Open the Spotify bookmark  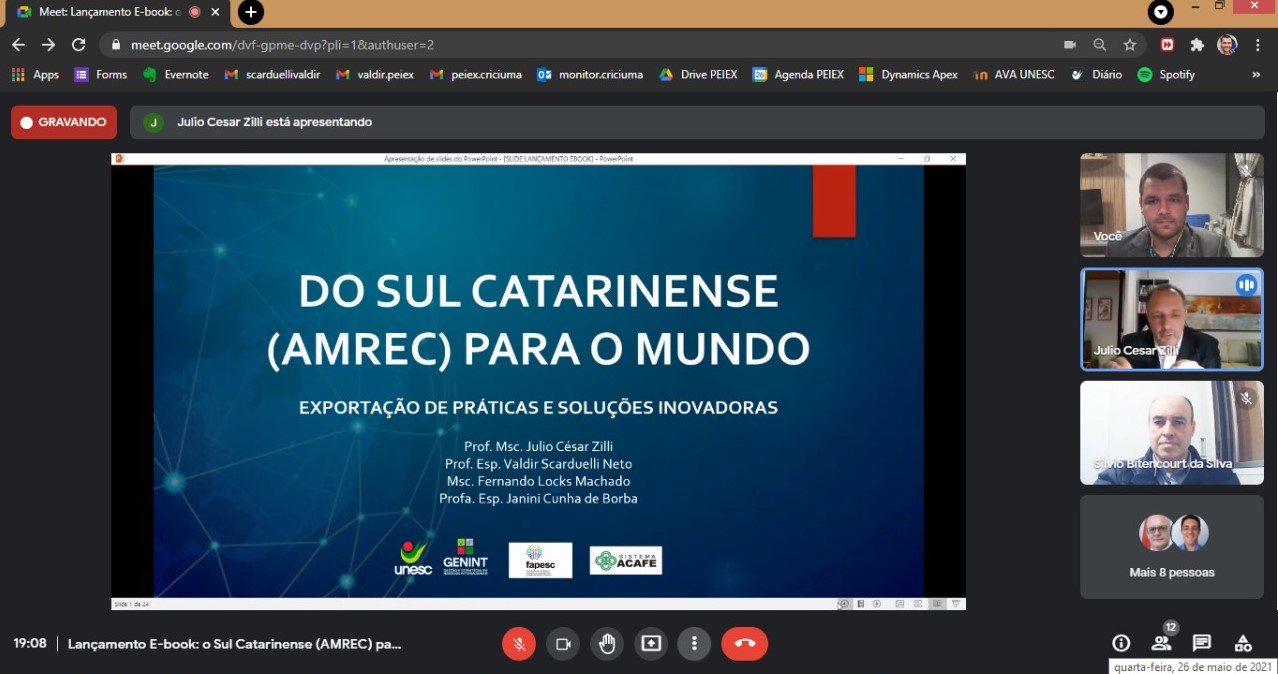1166,74
